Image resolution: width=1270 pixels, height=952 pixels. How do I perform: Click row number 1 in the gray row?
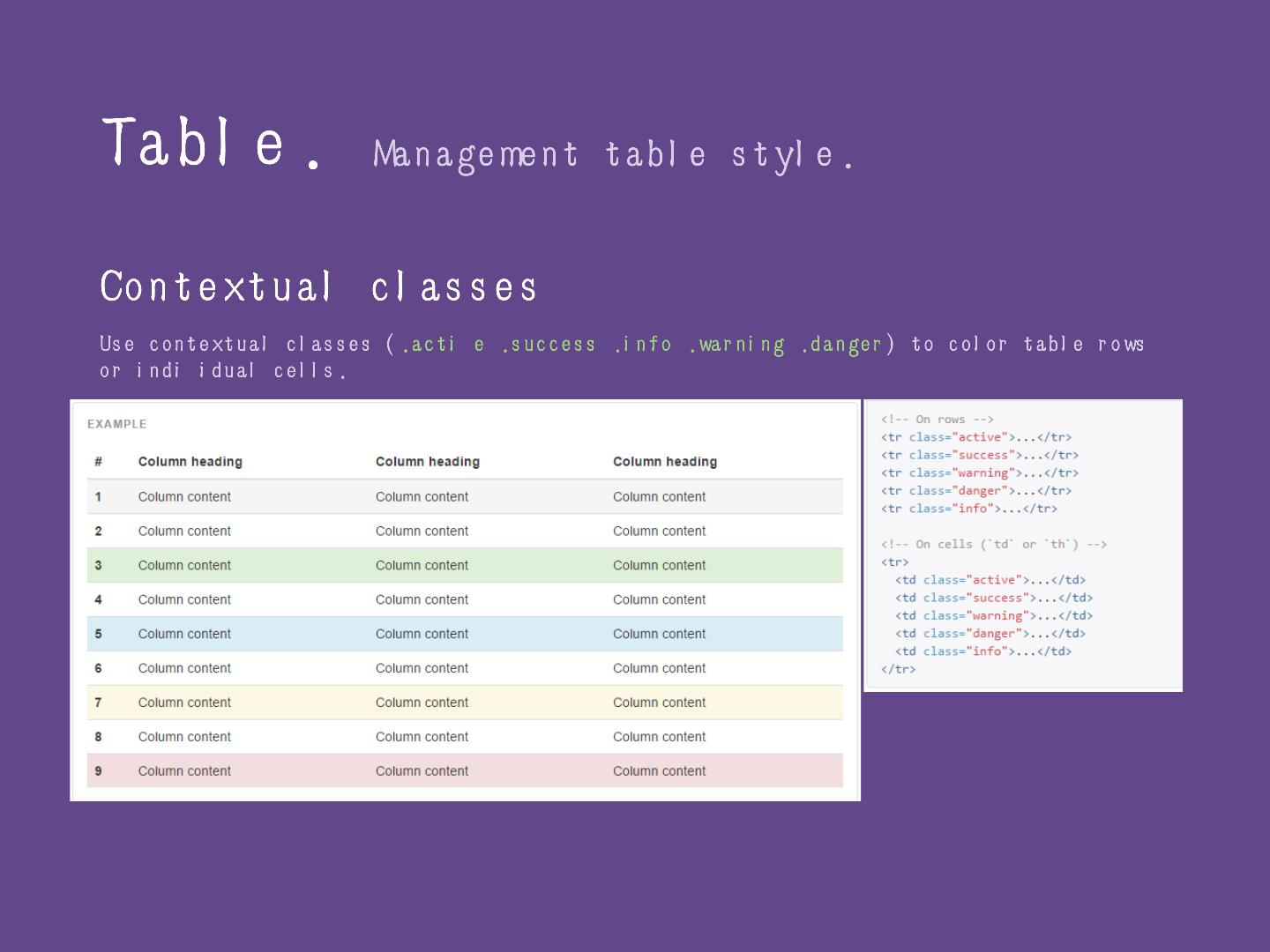click(x=98, y=497)
